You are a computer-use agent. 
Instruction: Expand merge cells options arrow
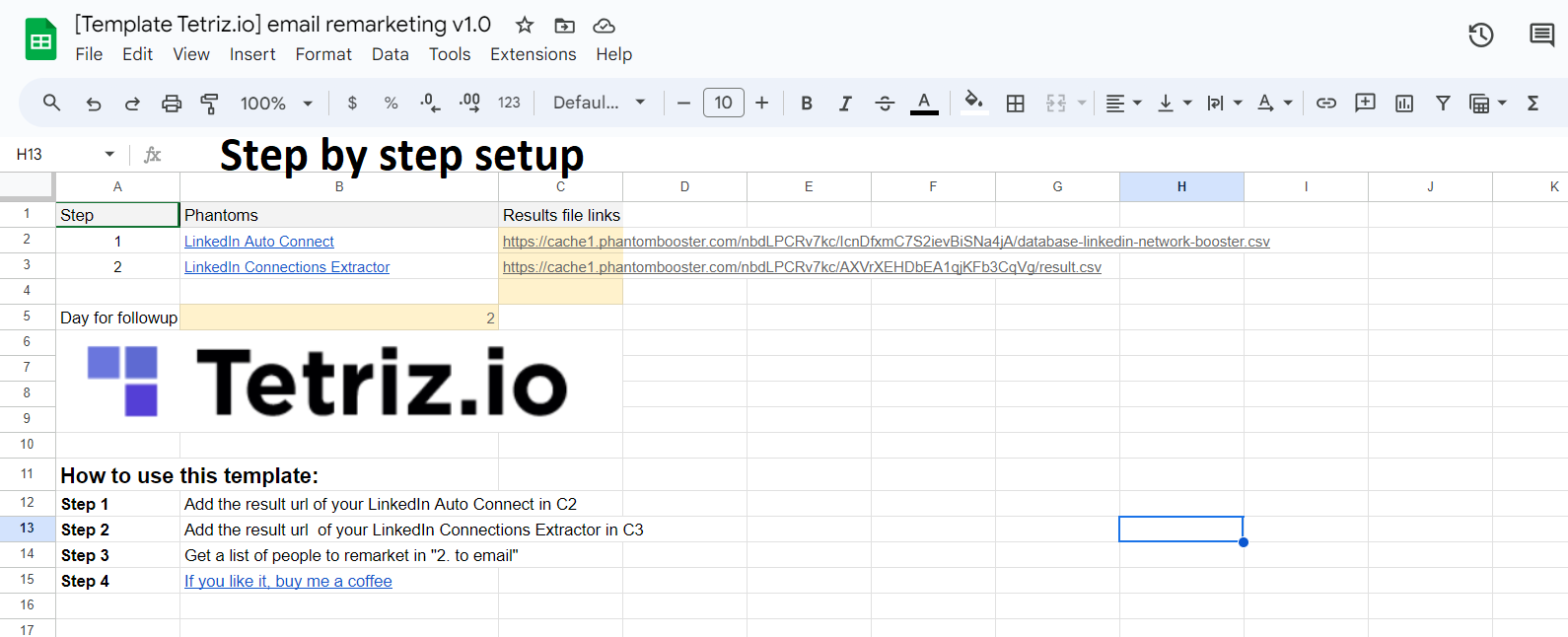pyautogui.click(x=1082, y=103)
